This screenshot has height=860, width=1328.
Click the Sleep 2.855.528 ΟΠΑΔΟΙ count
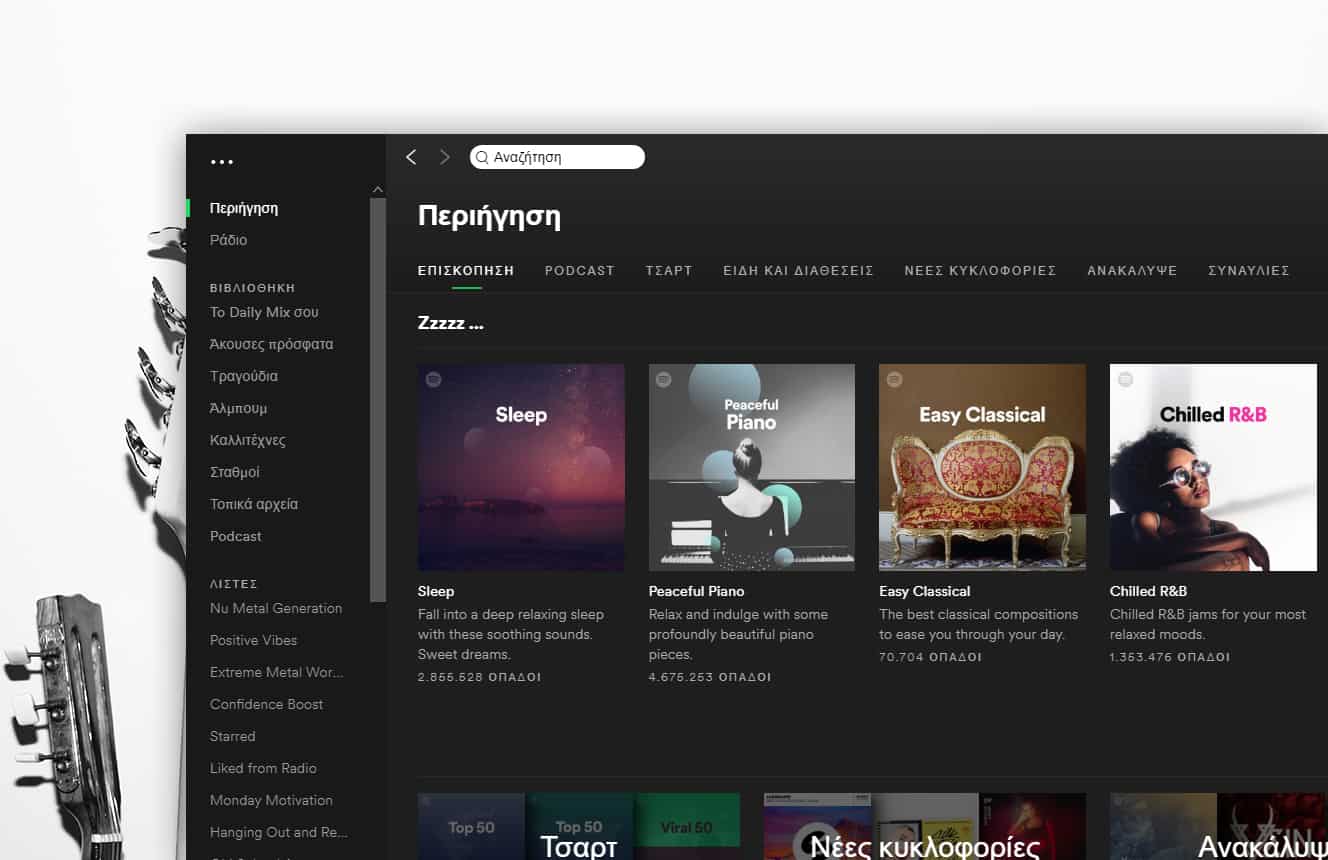[480, 677]
